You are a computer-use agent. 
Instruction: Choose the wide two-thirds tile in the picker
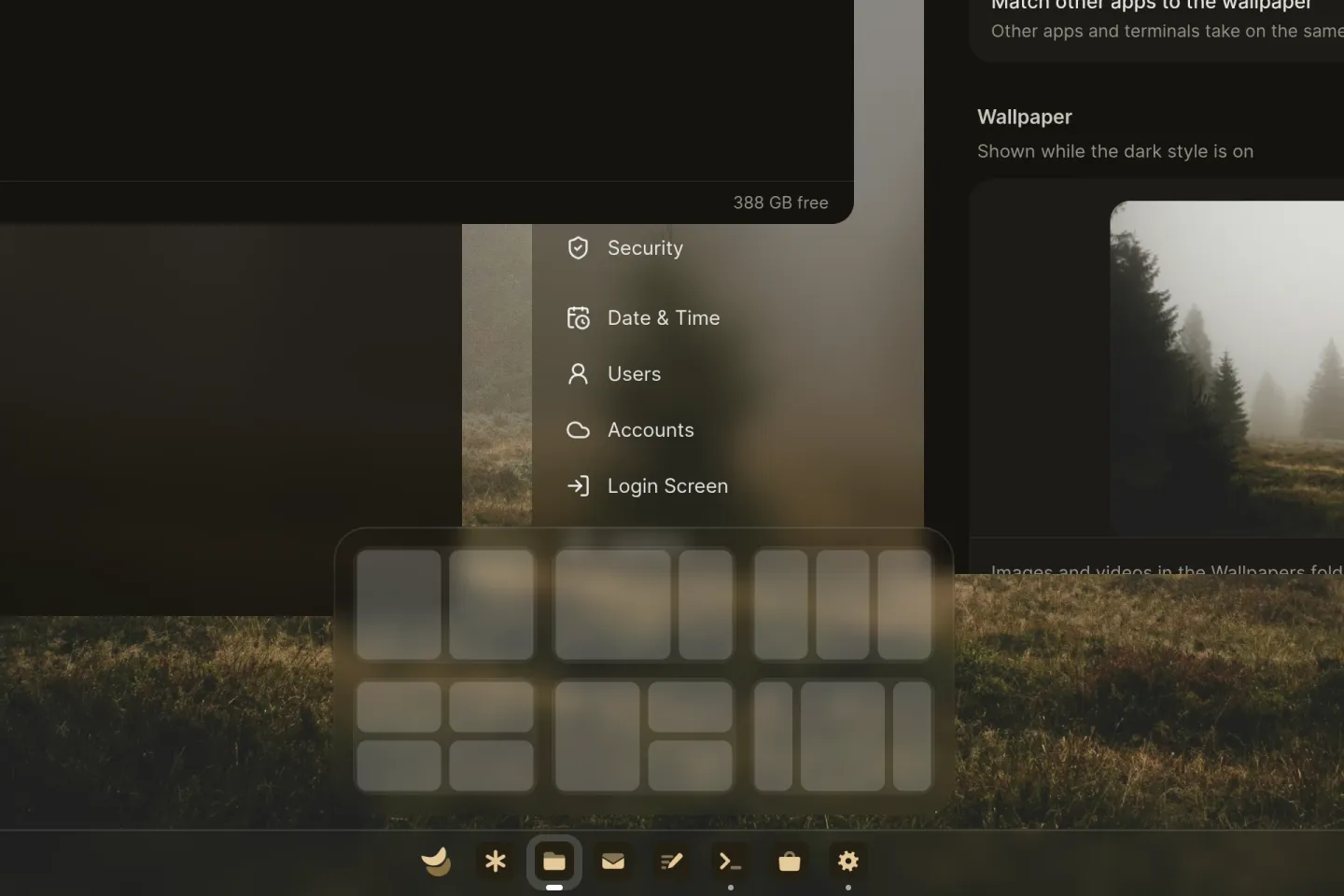coord(612,604)
